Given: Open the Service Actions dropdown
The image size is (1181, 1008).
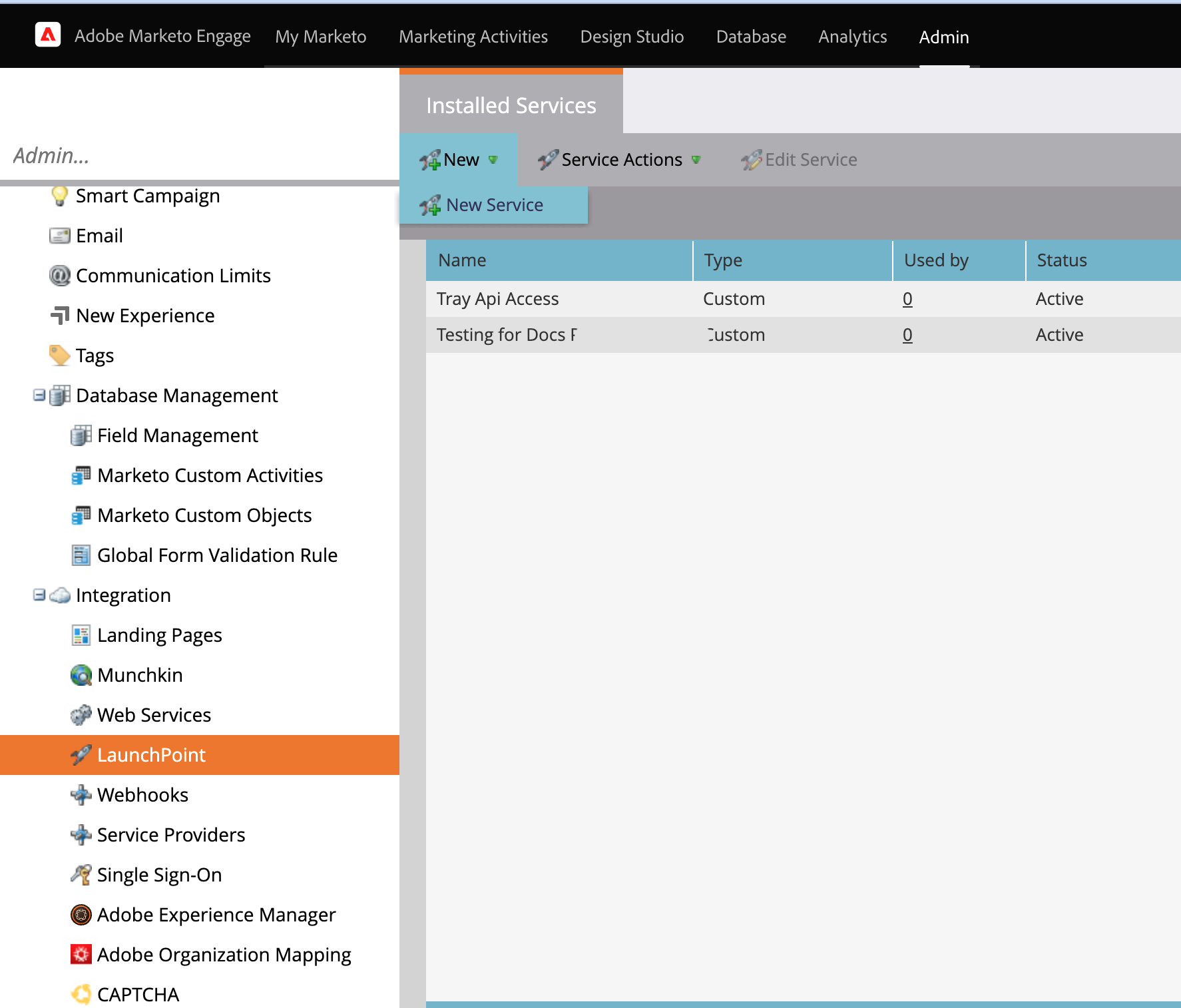Looking at the screenshot, I should [620, 160].
